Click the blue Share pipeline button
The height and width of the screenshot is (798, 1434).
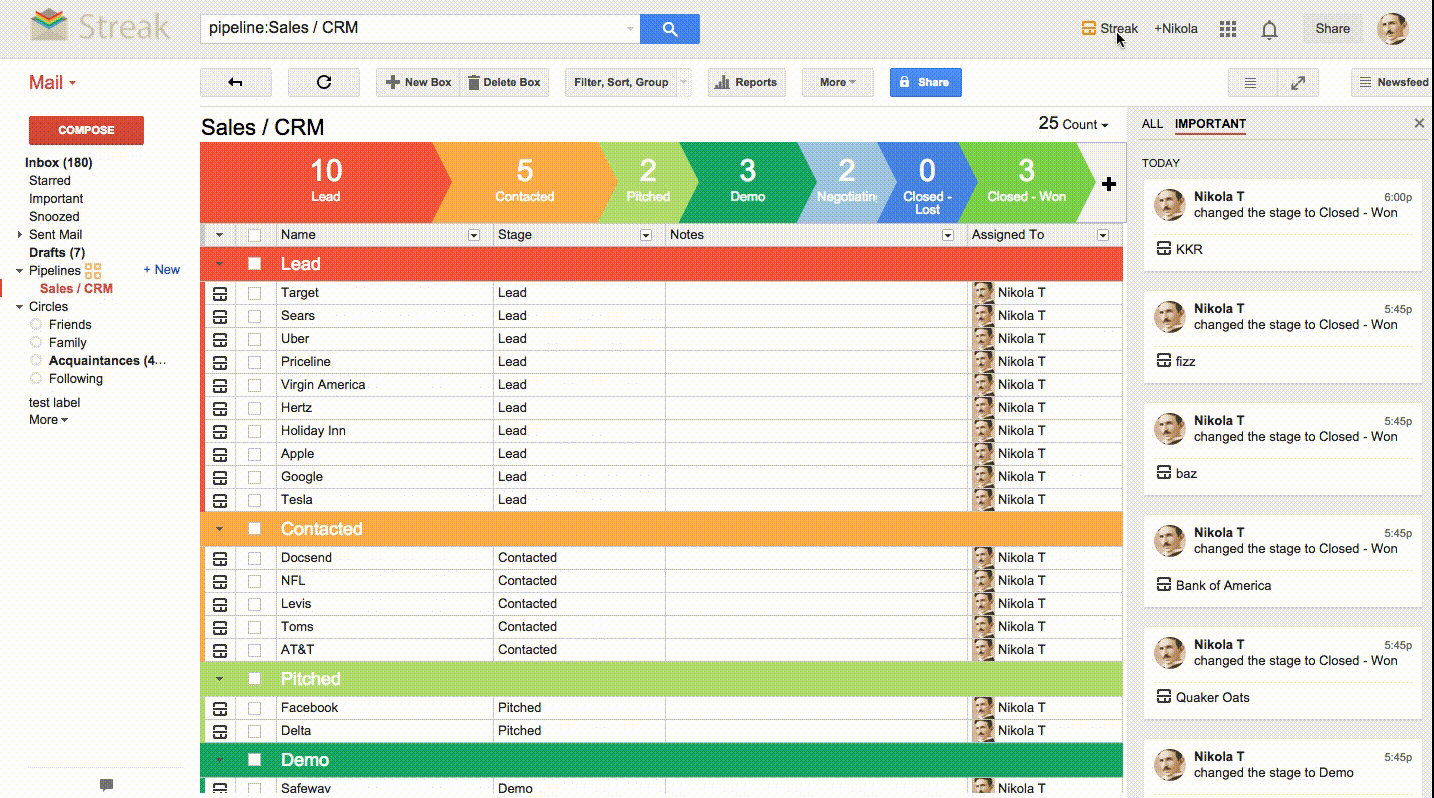(x=925, y=82)
